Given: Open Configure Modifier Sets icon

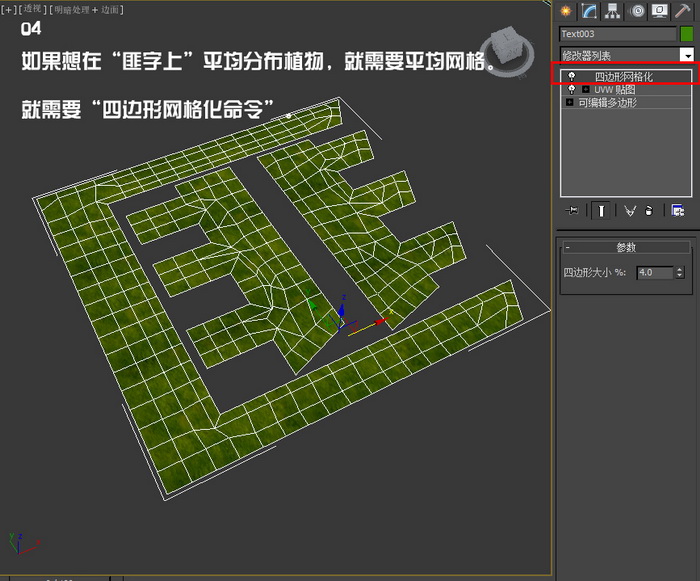Looking at the screenshot, I should [x=678, y=210].
